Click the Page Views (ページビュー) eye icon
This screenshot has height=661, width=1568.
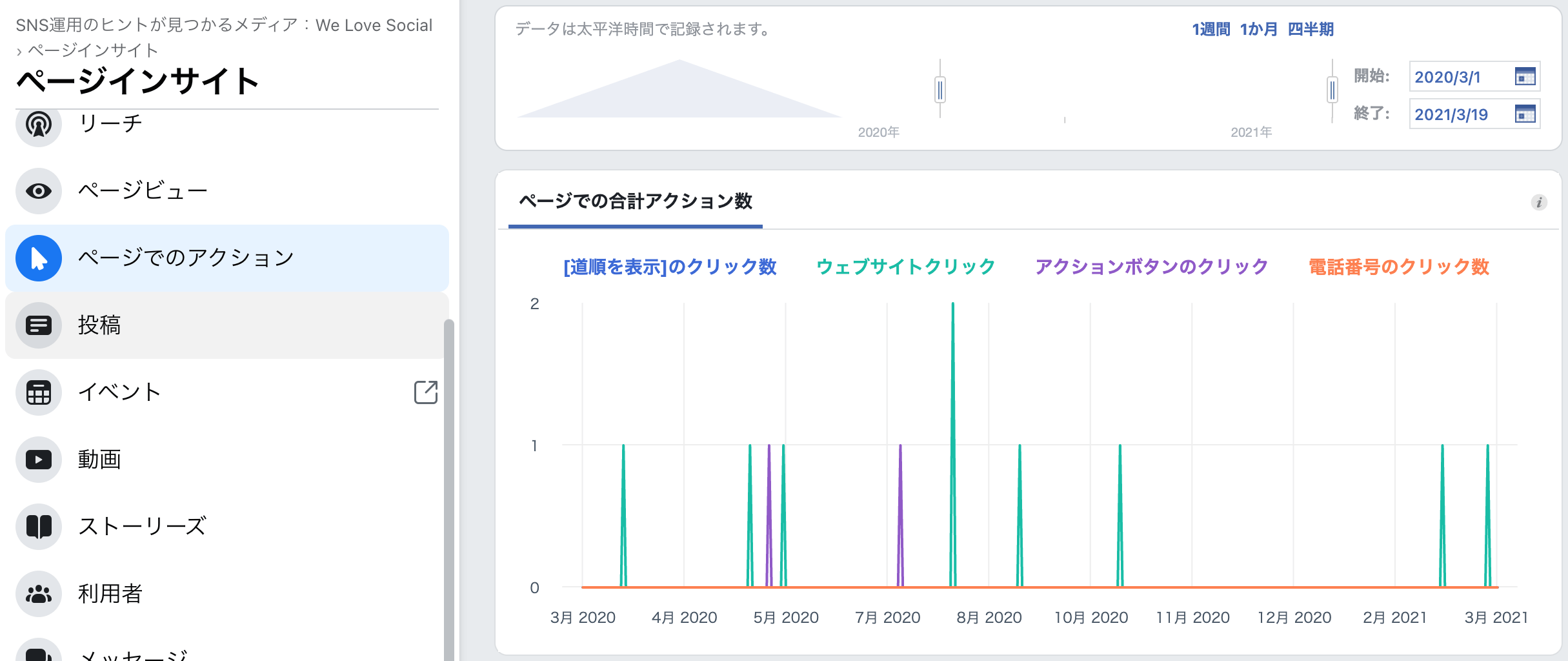coord(39,191)
